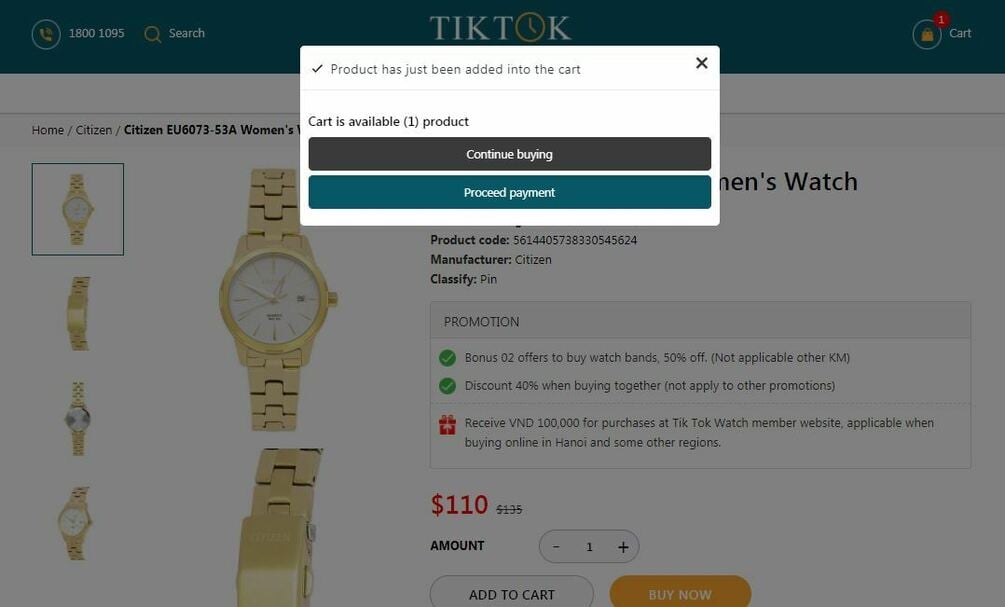Close the added-to-cart popup
1005x607 pixels.
tap(702, 63)
